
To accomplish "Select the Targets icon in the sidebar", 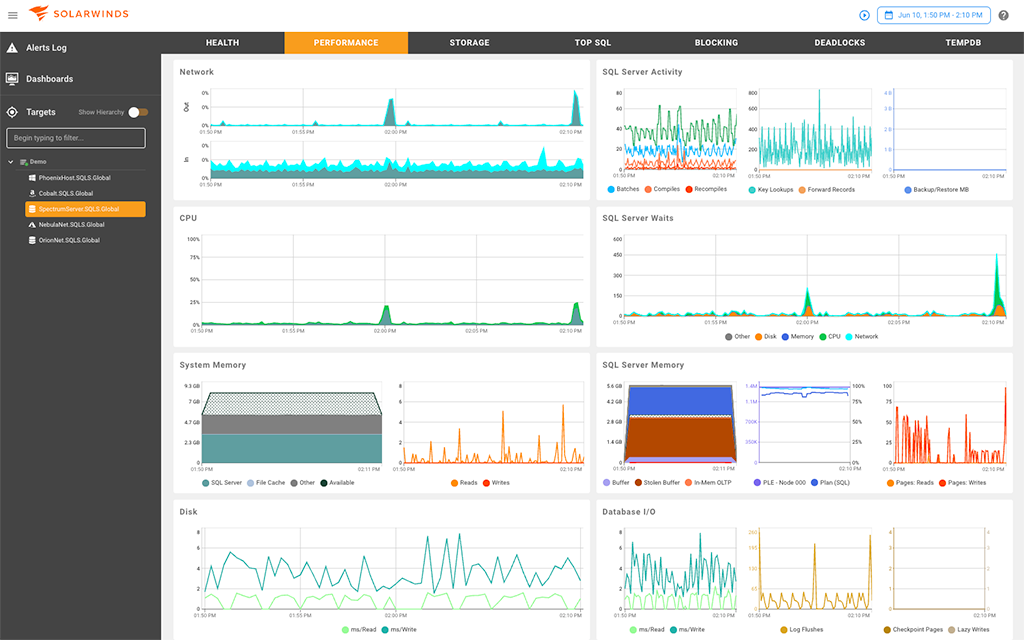I will (12, 112).
